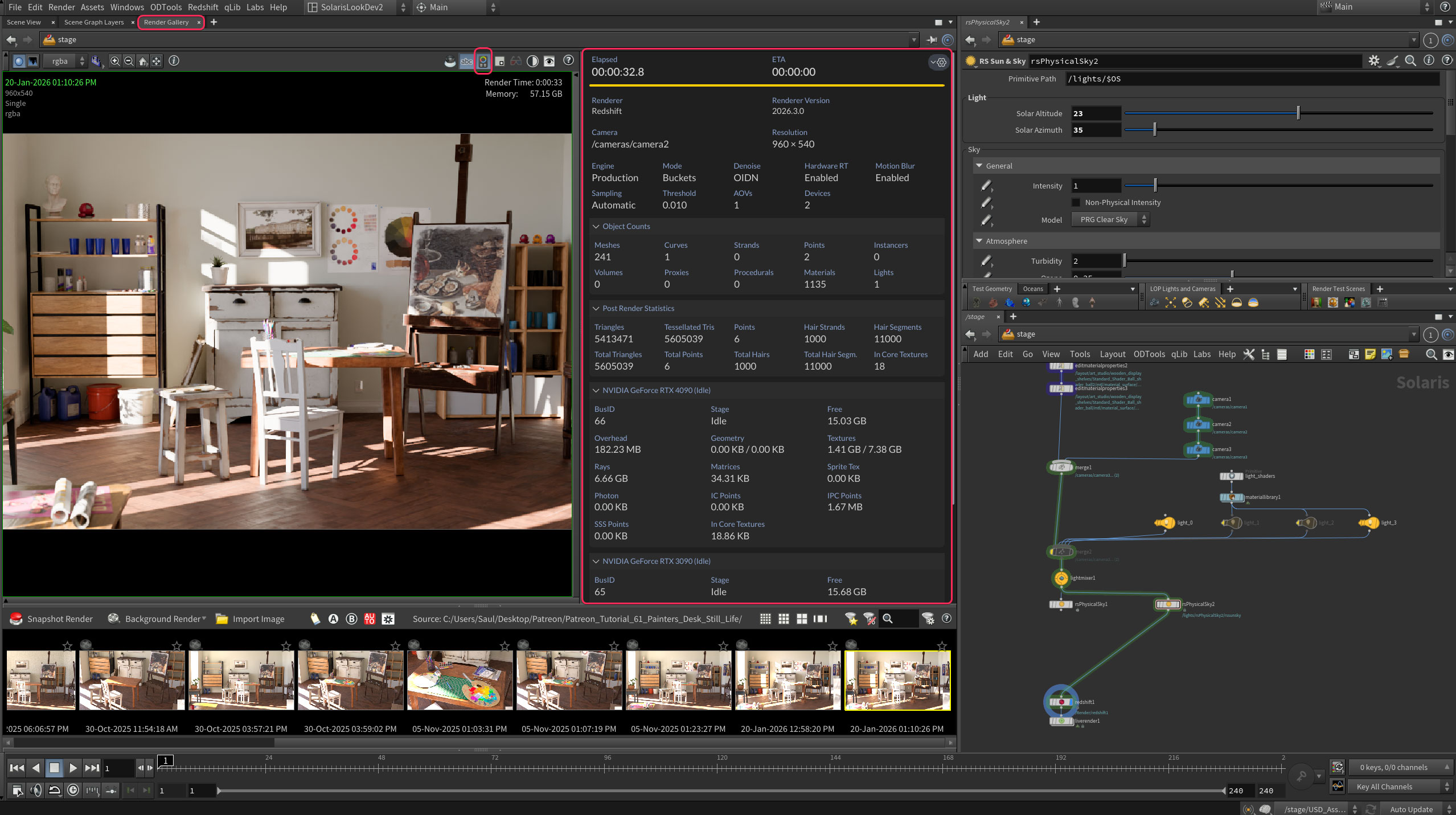The width and height of the screenshot is (1456, 815).
Task: Enable the Non-Physical Intensity checkbox
Action: tap(1076, 202)
